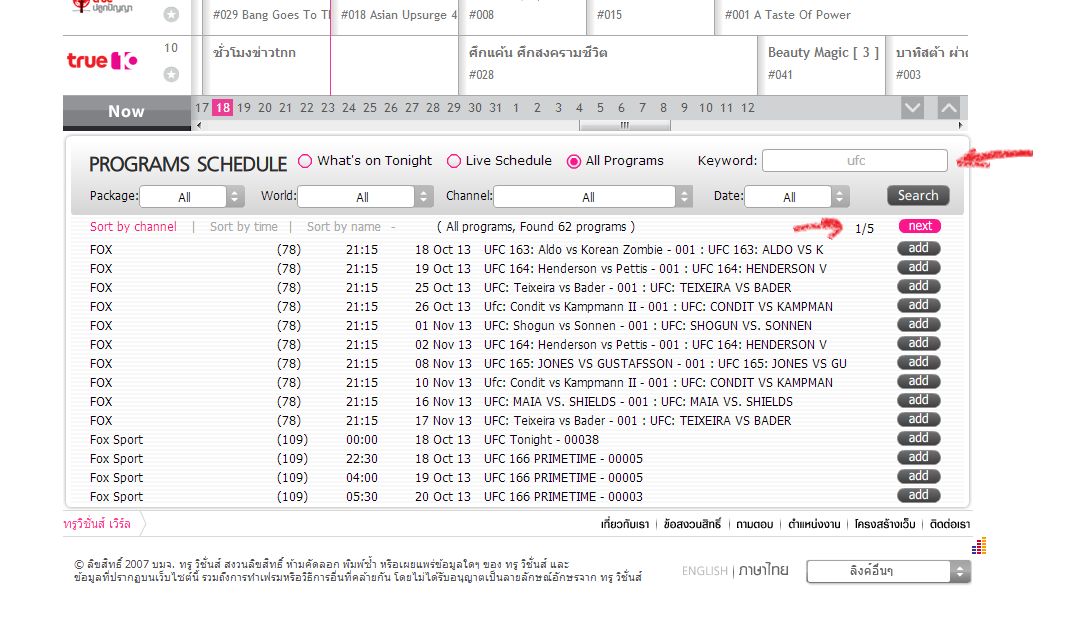1076x617 pixels.
Task: Add UFC: Shogun vs Sonnen program
Action: pos(918,325)
